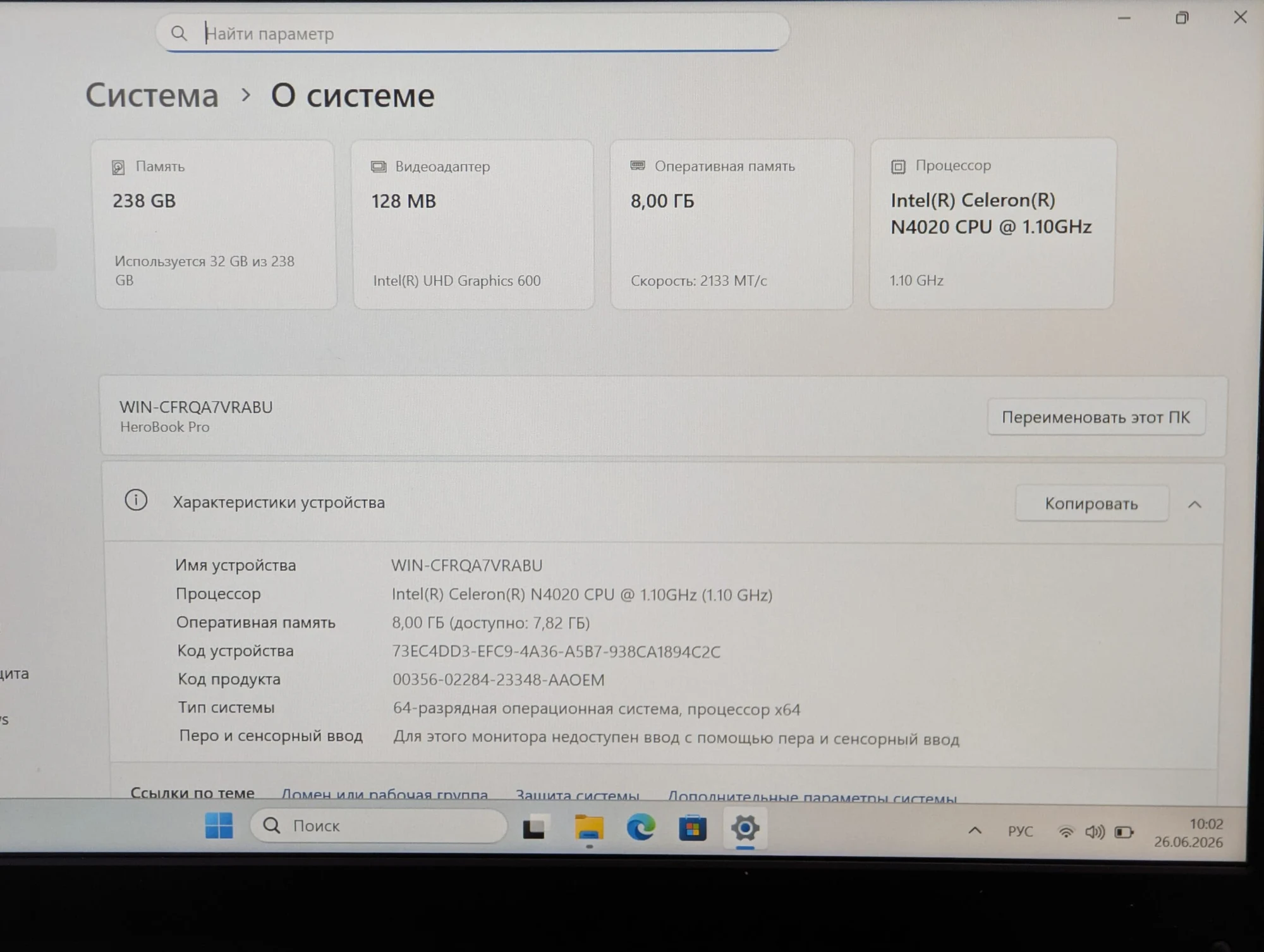Open "Домен или рабочая группа" link
This screenshot has height=952, width=1264.
coord(384,794)
